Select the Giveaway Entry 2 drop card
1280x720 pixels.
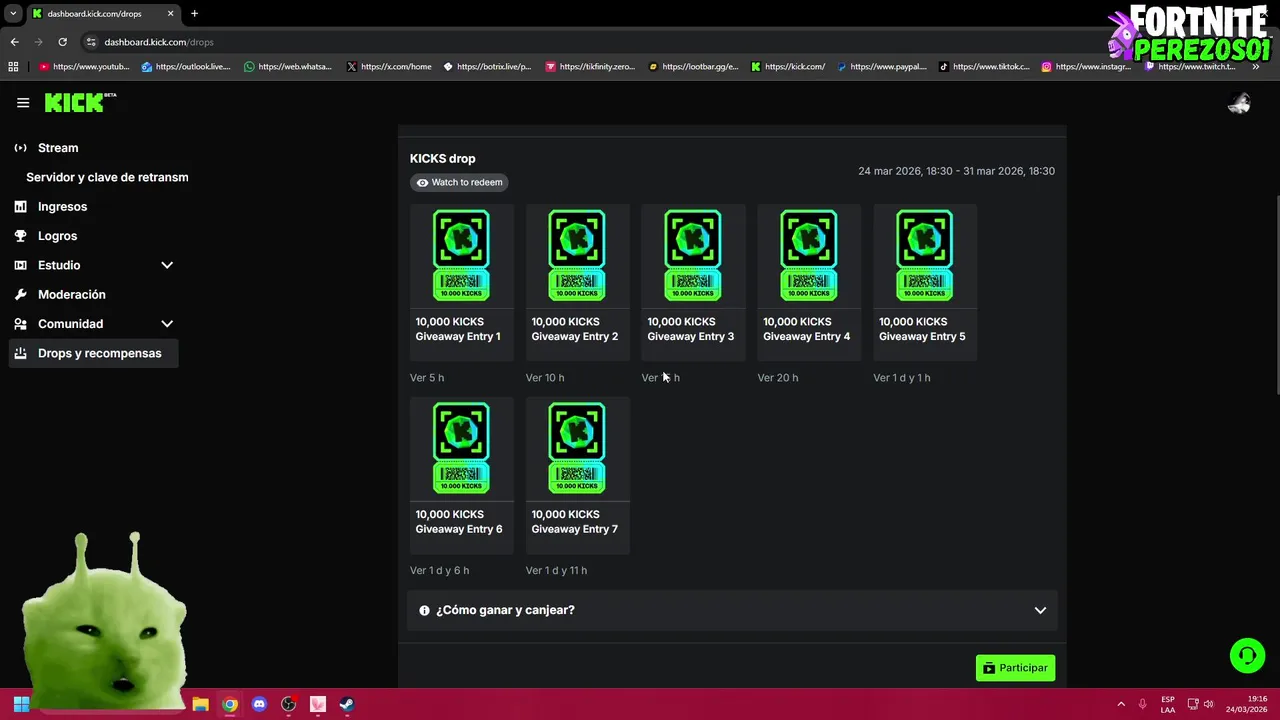coord(577,282)
